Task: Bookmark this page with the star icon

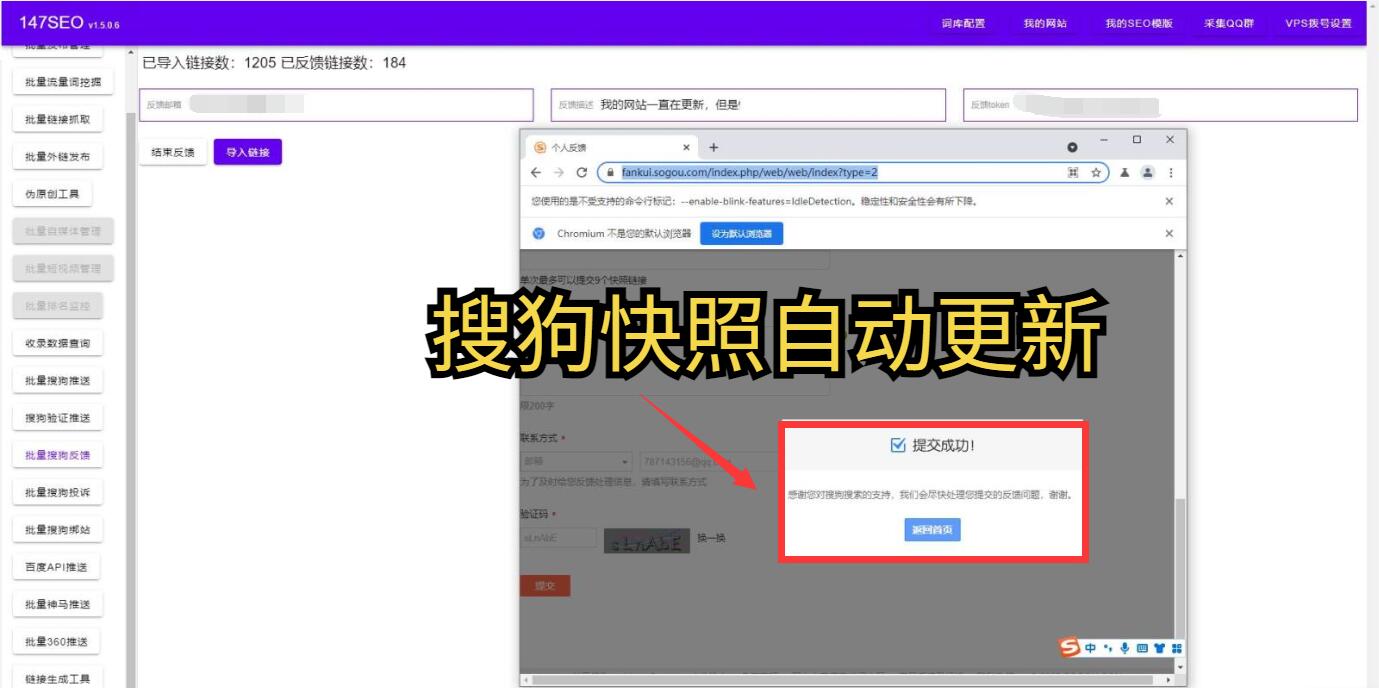Action: click(x=1096, y=172)
